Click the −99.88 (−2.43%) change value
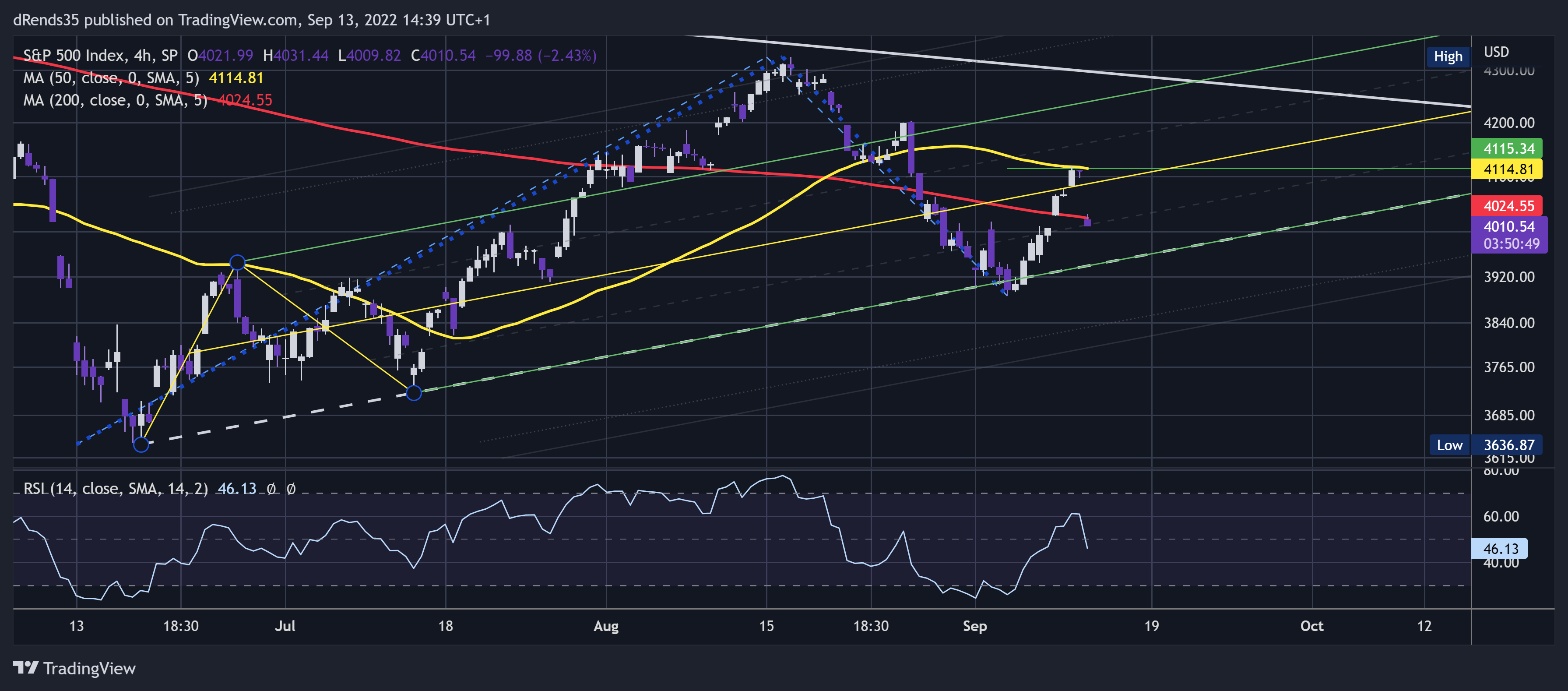This screenshot has width=1568, height=691. (541, 56)
